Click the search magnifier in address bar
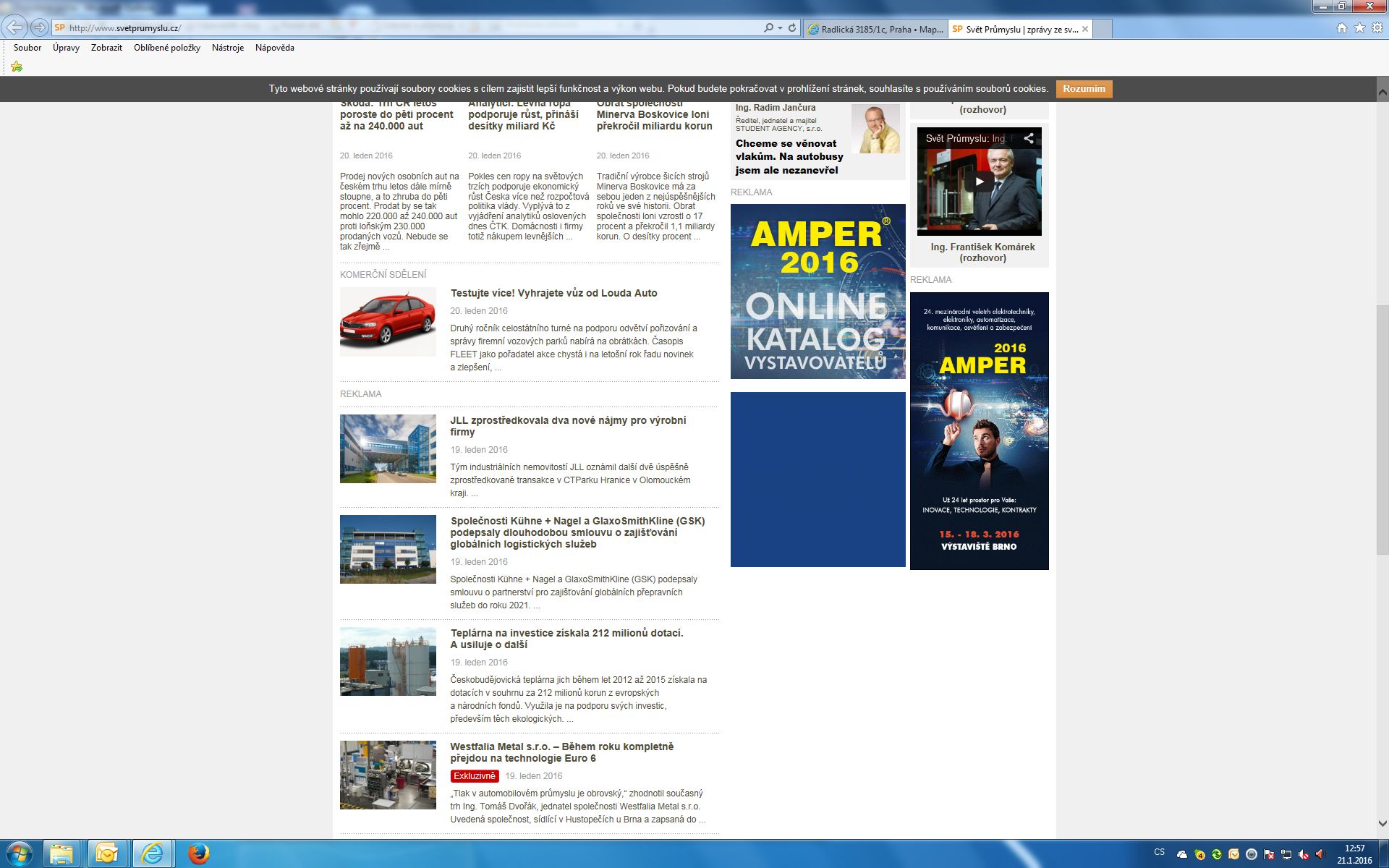This screenshot has height=868, width=1389. pyautogui.click(x=768, y=27)
